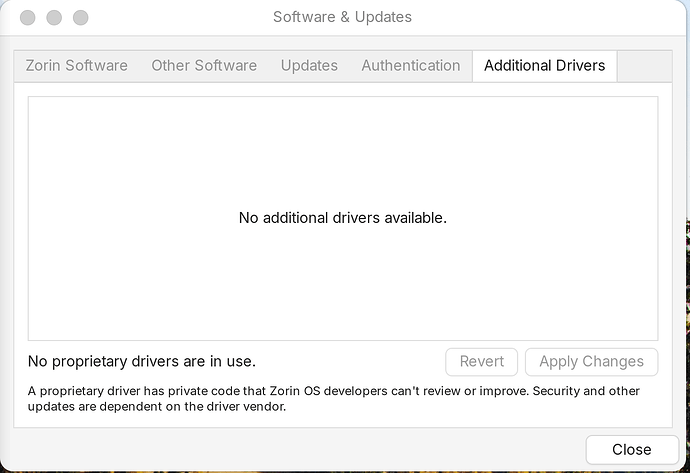Select the Authentication tab
Viewport: 690px width, 473px height.
[x=411, y=66]
